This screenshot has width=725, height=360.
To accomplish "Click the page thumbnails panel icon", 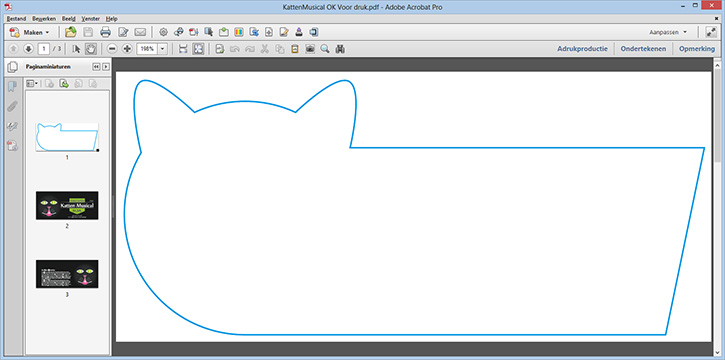I will (12, 67).
